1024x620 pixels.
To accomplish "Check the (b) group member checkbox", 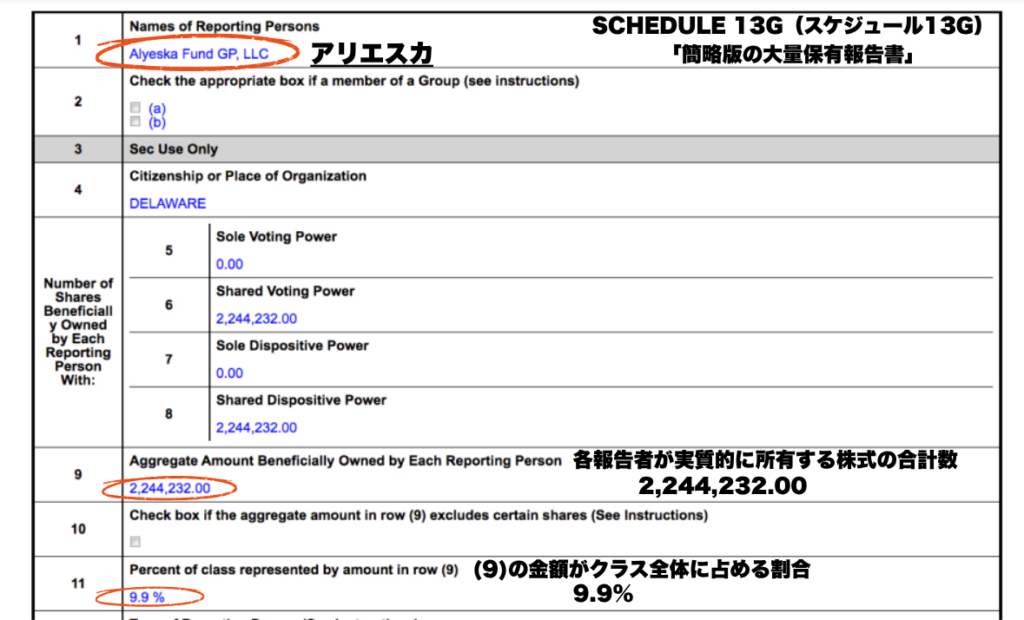I will [135, 122].
